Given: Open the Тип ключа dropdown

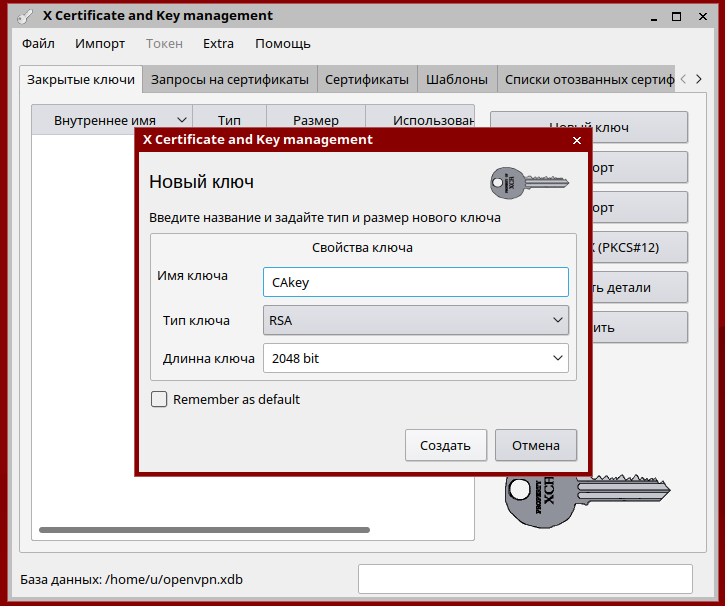Looking at the screenshot, I should tap(415, 321).
